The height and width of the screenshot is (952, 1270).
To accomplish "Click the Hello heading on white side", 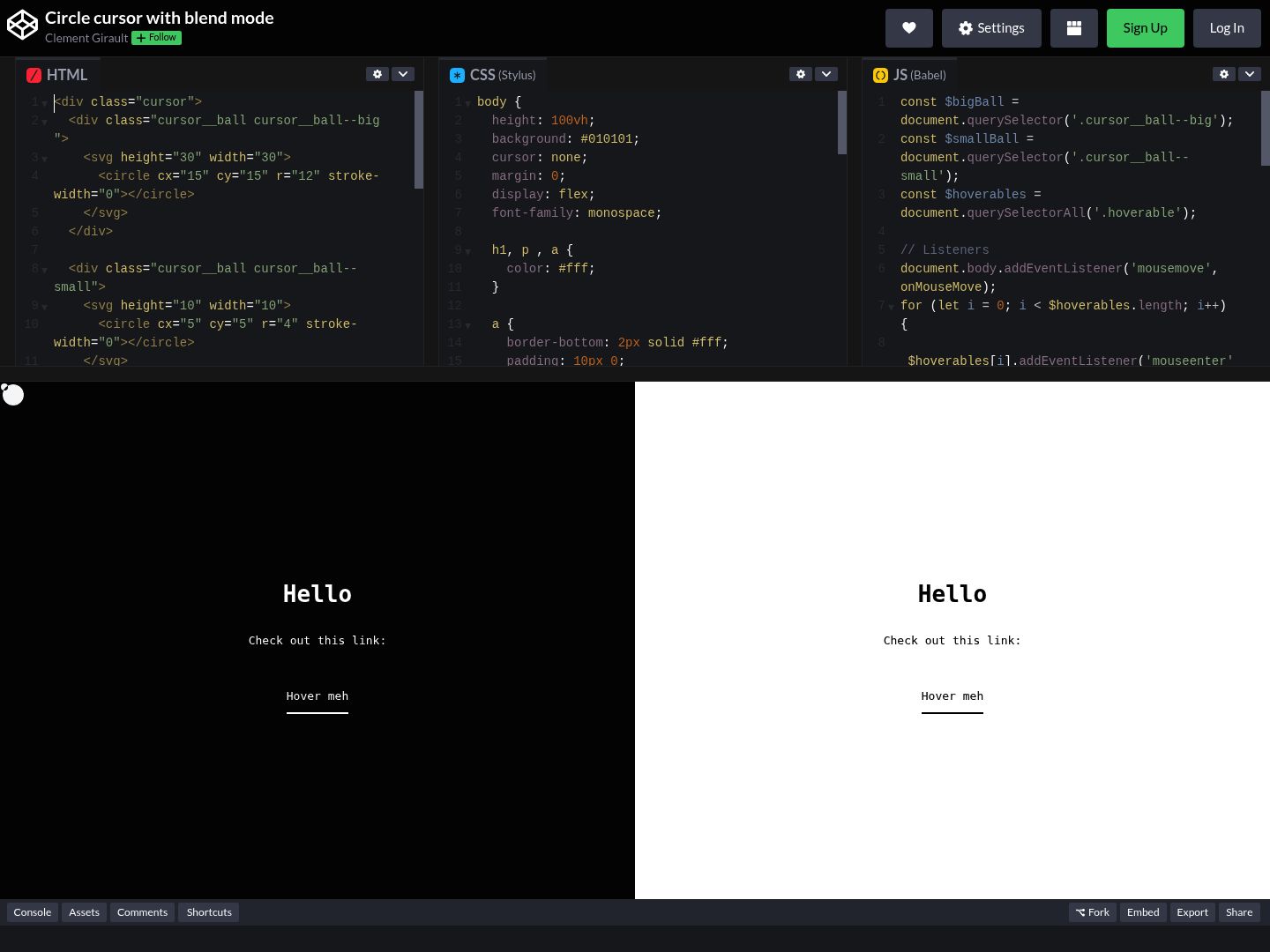I will [952, 594].
